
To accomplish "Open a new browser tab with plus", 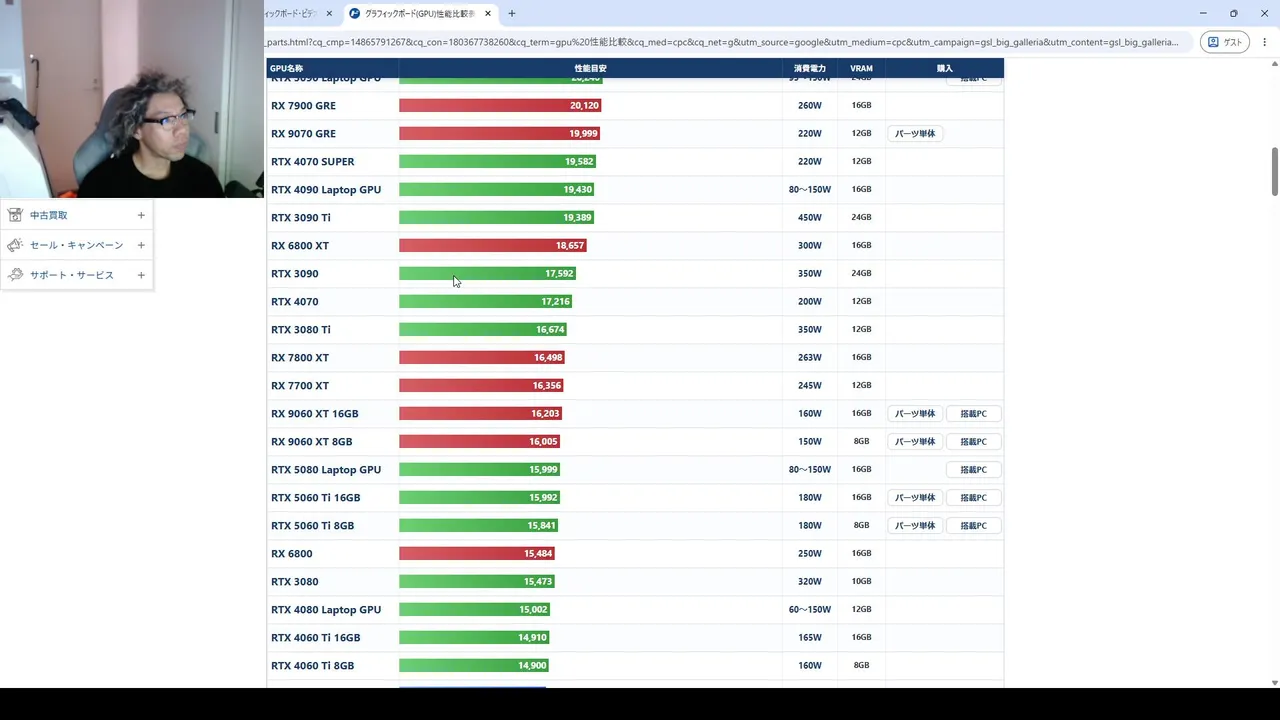I will [x=512, y=14].
